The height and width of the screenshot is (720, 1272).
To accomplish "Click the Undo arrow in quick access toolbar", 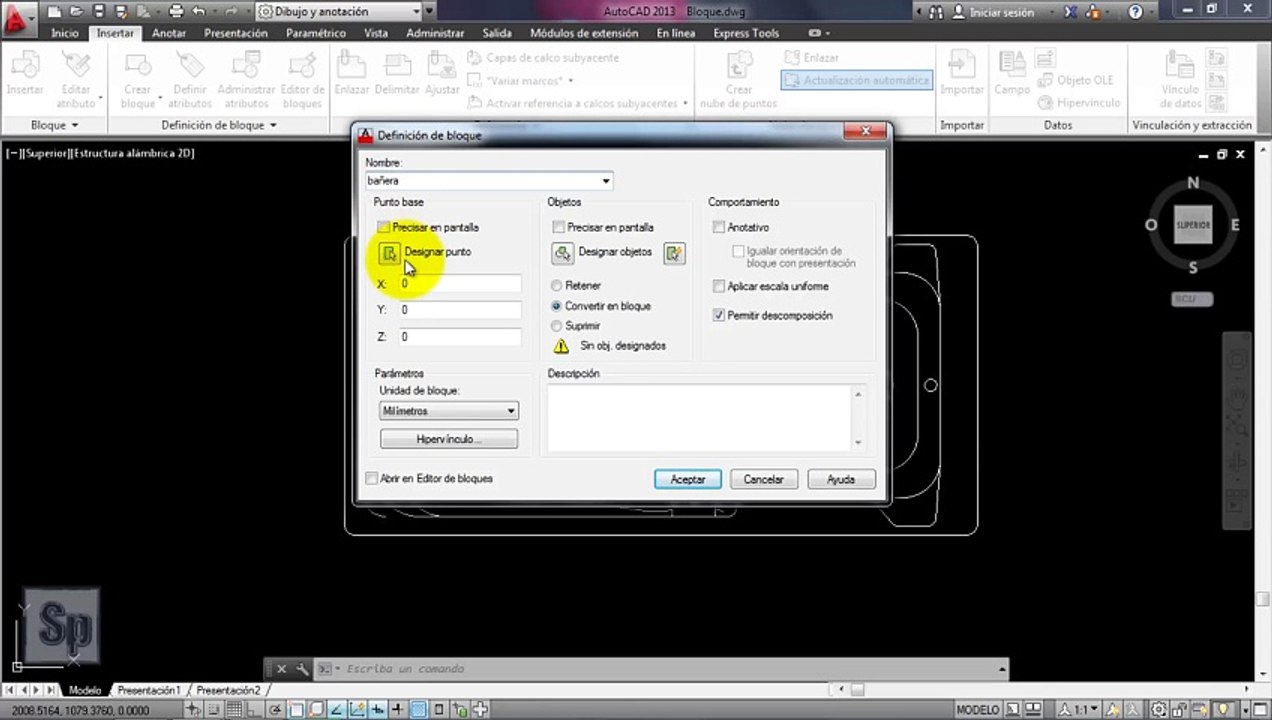I will (x=198, y=12).
